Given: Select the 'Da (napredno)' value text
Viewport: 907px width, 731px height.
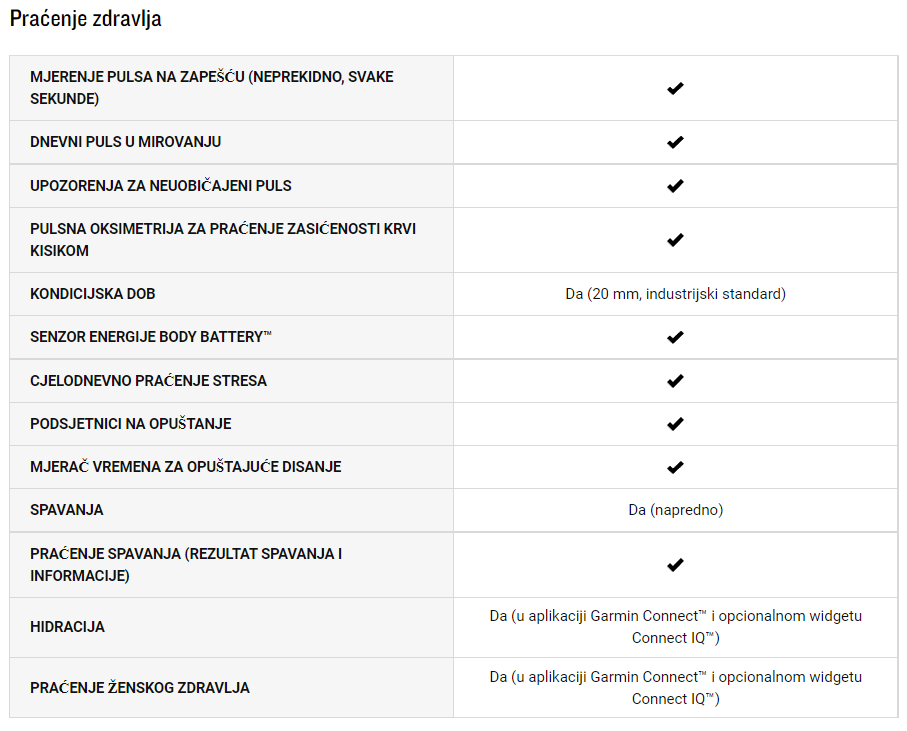Looking at the screenshot, I should tap(676, 510).
